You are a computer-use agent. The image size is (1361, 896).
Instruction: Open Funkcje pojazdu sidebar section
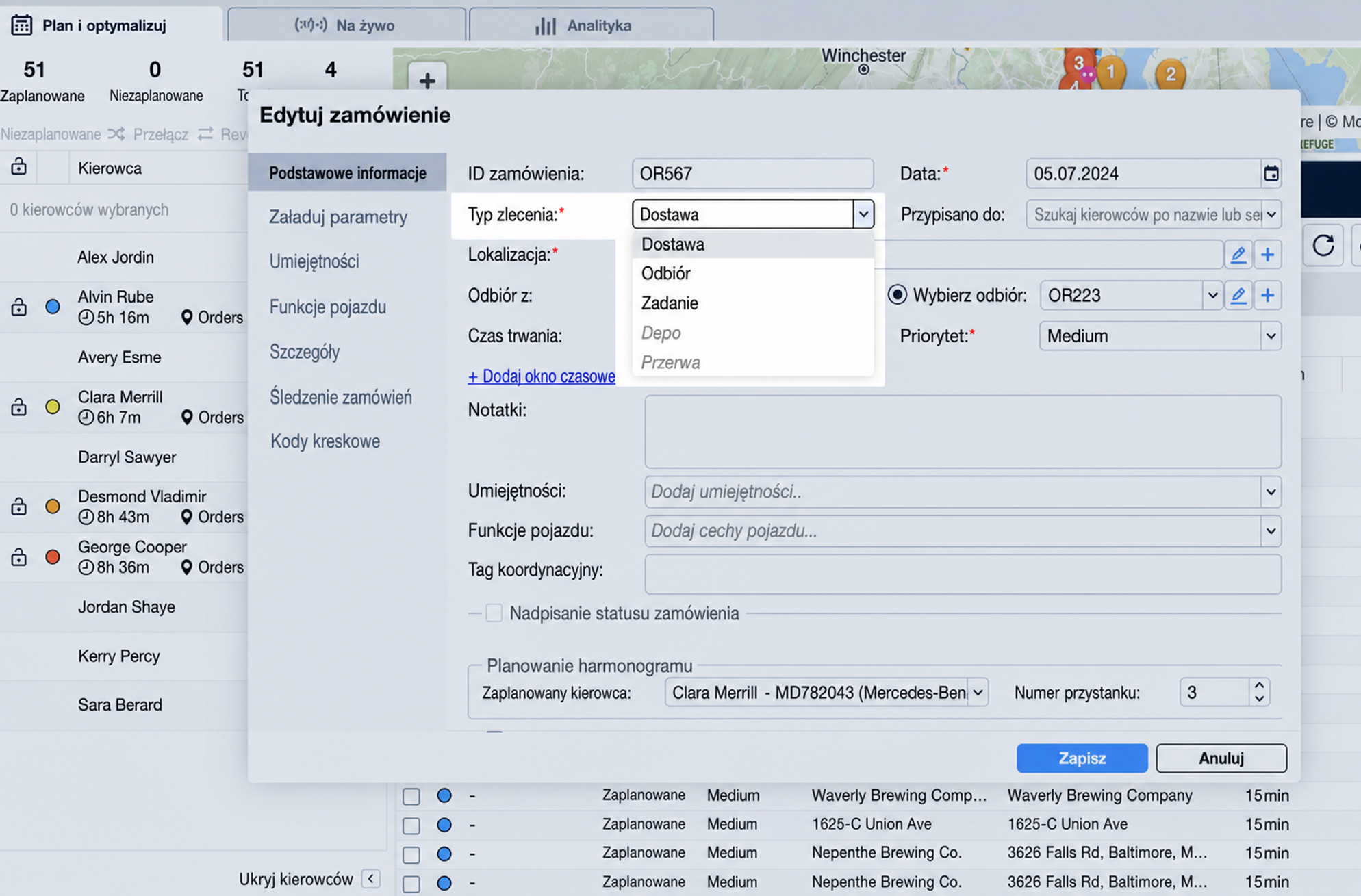tap(328, 307)
